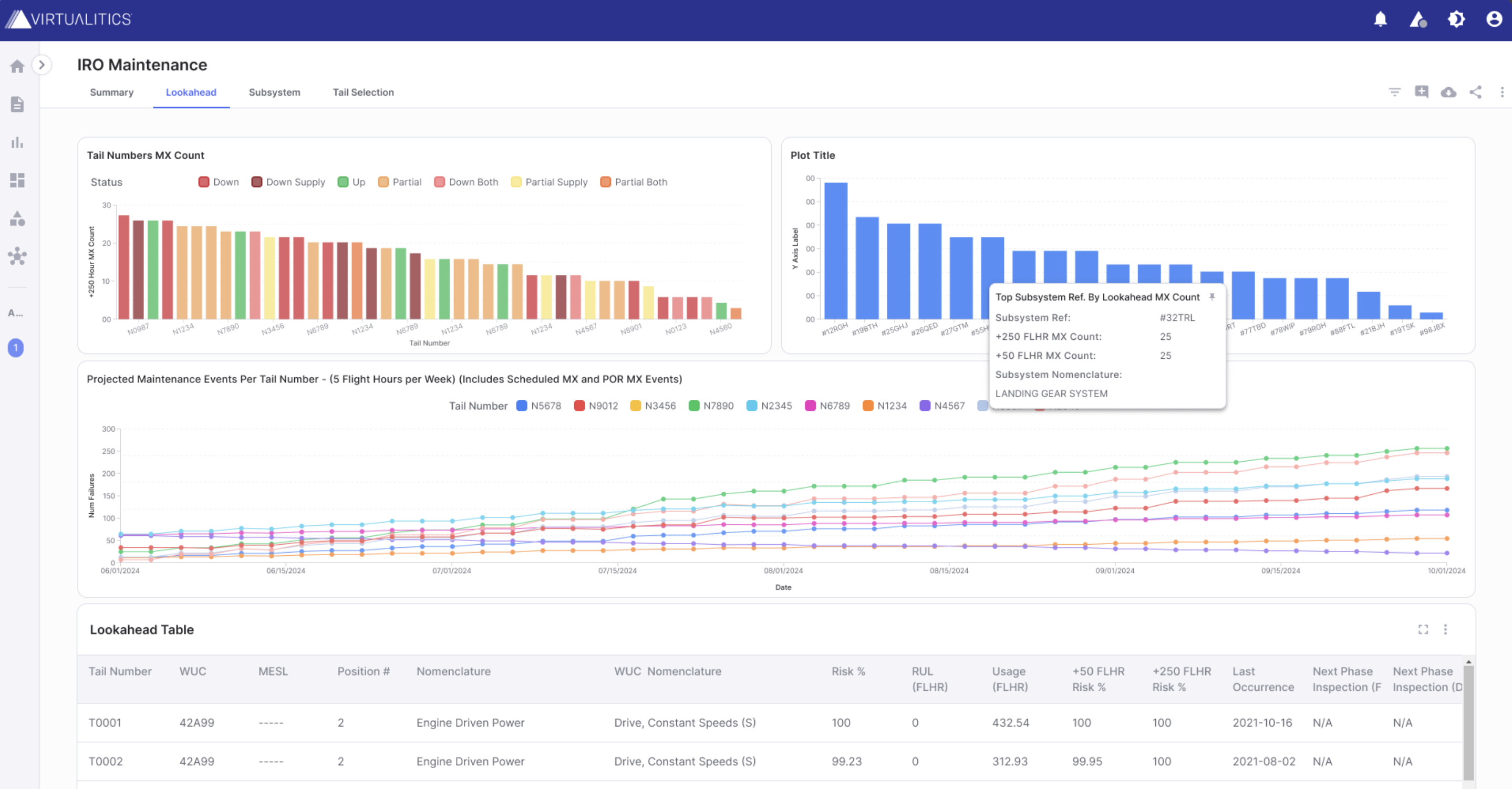Image resolution: width=1512 pixels, height=789 pixels.
Task: Open the shapes sidebar icon
Action: coord(17,219)
